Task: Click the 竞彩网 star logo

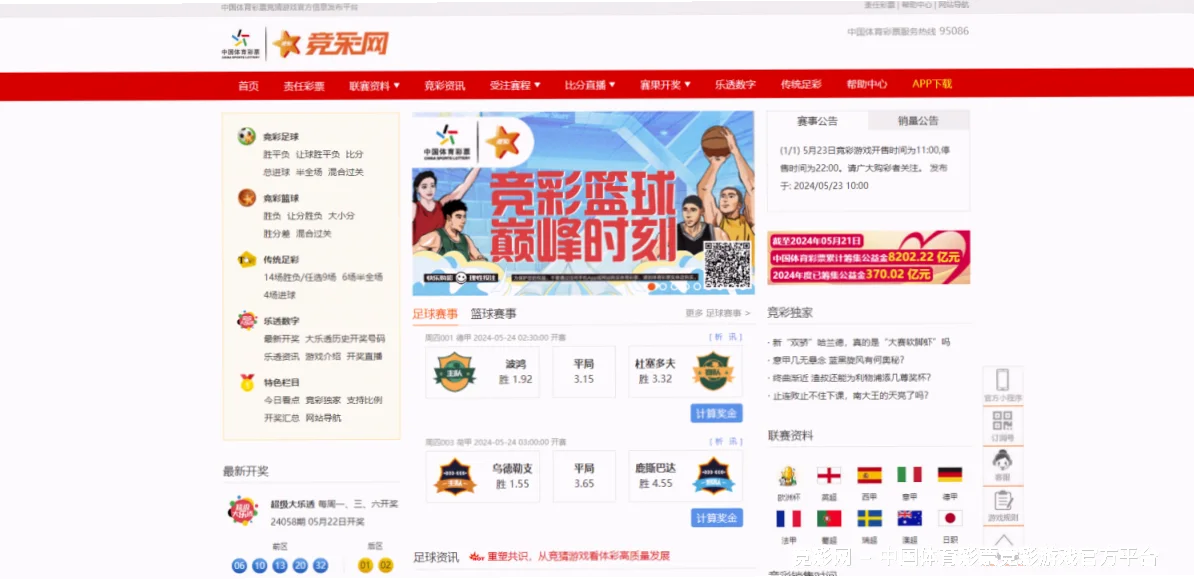Action: [331, 43]
